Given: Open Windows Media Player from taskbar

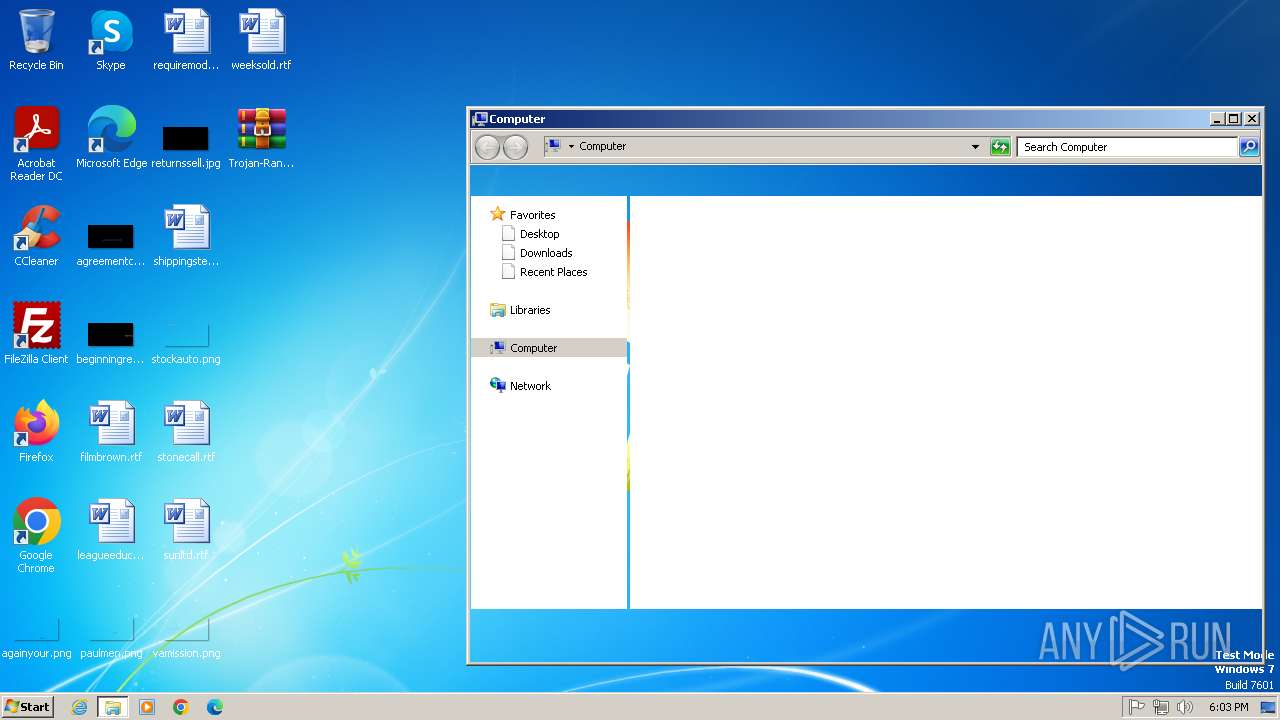Looking at the screenshot, I should [x=147, y=707].
